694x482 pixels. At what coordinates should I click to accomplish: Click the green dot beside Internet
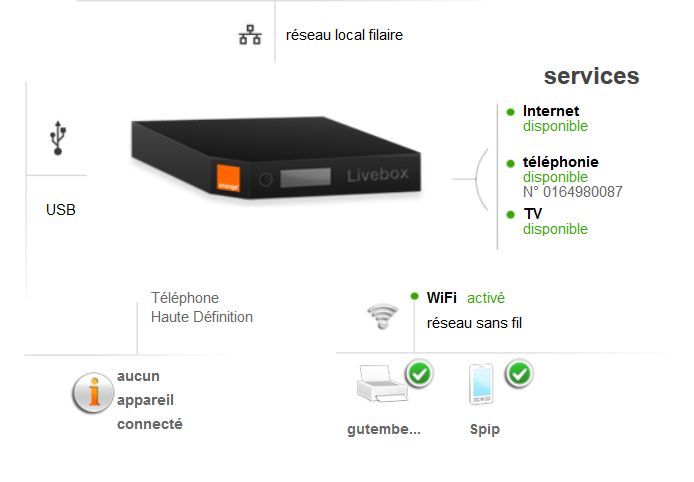510,112
